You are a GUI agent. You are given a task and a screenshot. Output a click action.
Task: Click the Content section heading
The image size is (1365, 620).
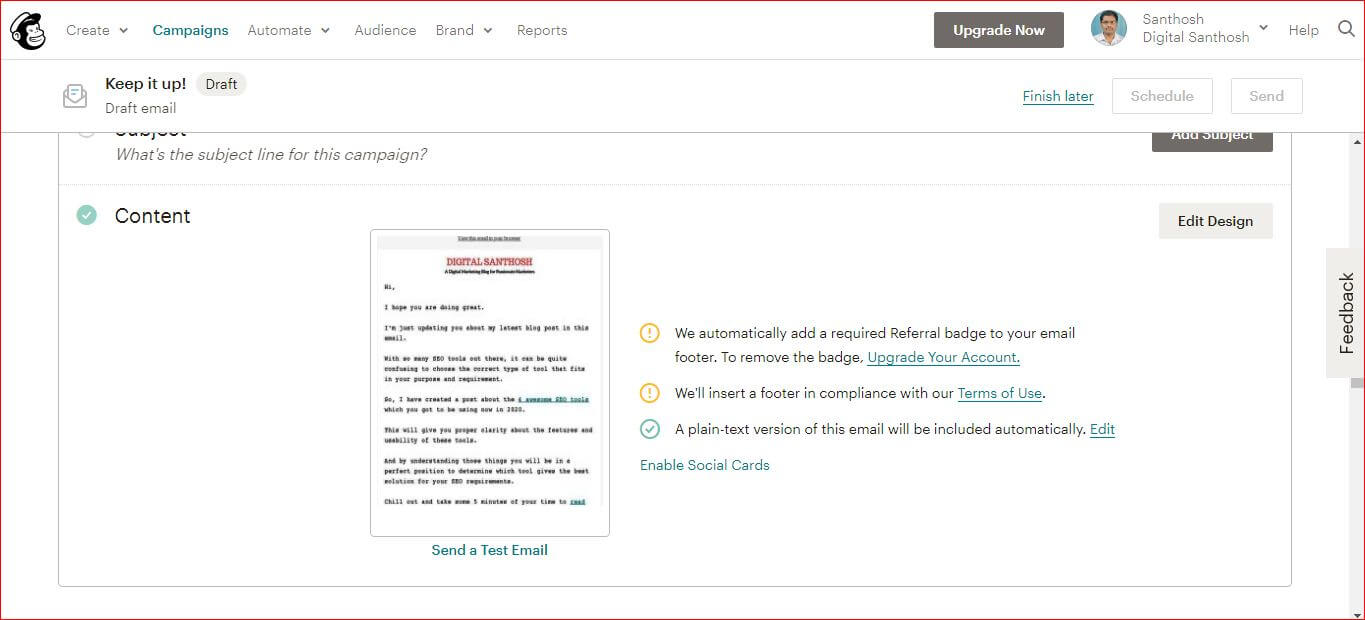click(x=152, y=216)
